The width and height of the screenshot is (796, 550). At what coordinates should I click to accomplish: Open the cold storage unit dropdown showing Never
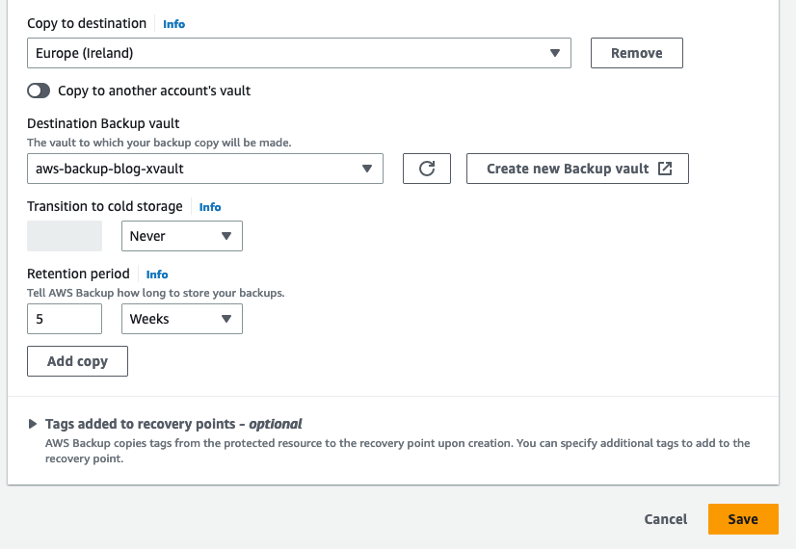[181, 236]
